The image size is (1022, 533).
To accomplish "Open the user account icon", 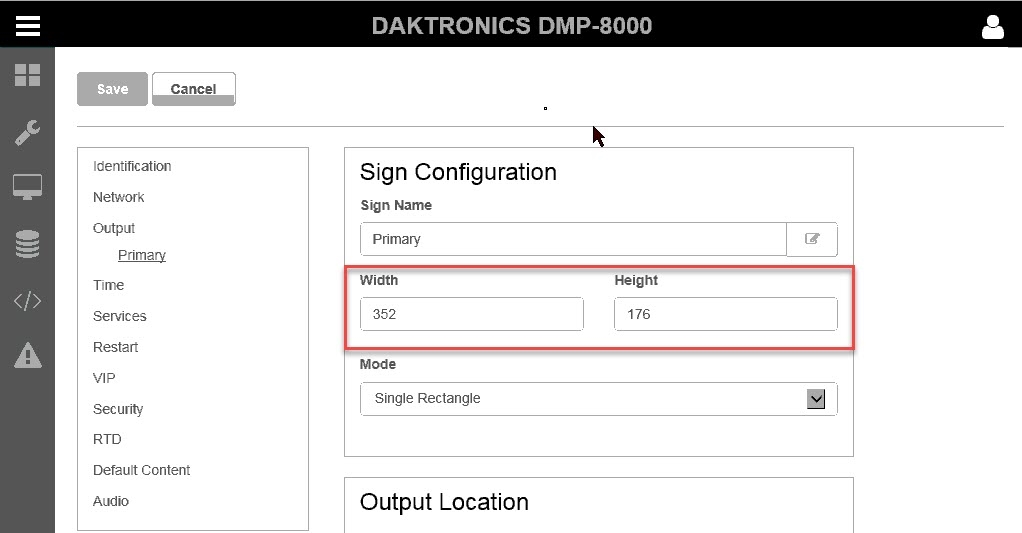I will pos(992,27).
